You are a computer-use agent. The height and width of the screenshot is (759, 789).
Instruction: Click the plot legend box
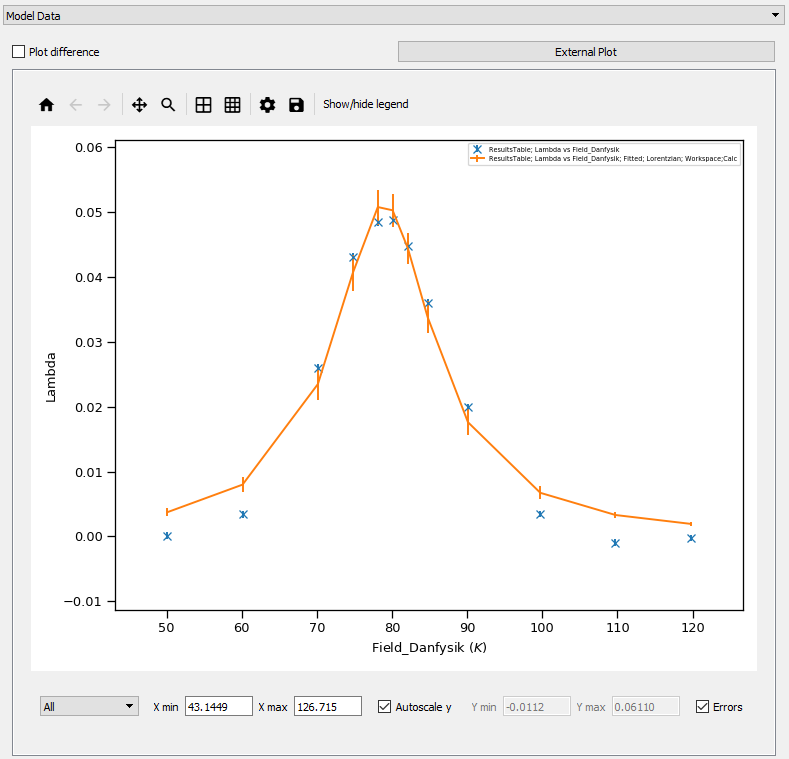[604, 153]
